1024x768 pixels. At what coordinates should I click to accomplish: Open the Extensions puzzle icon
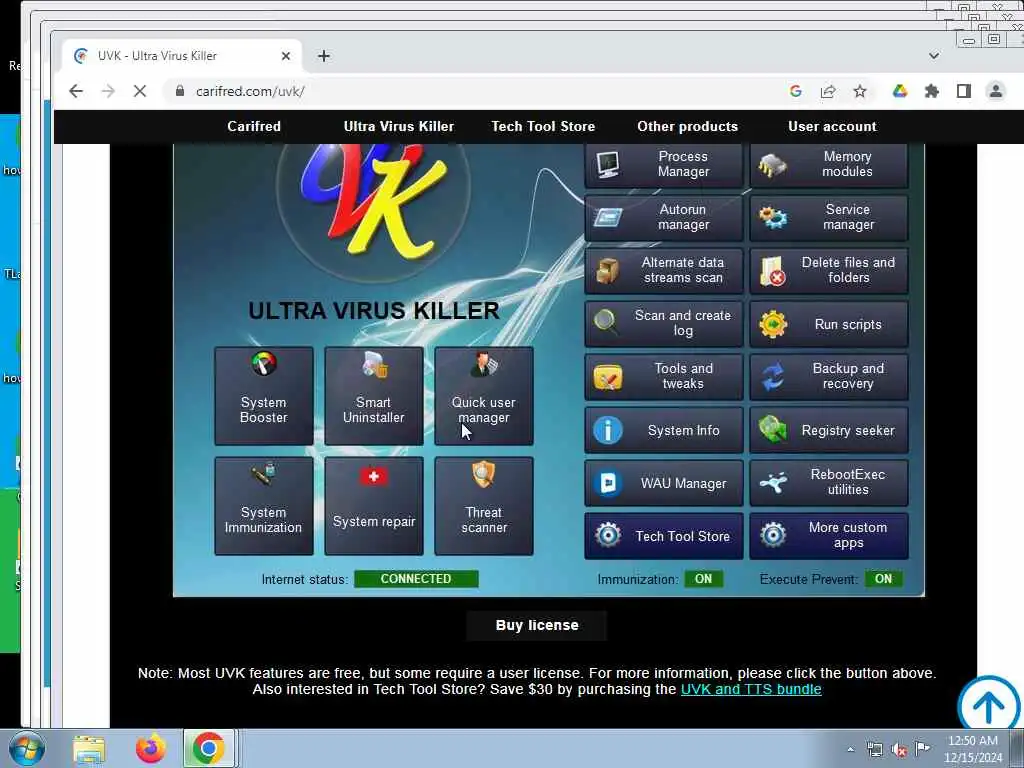pyautogui.click(x=932, y=91)
